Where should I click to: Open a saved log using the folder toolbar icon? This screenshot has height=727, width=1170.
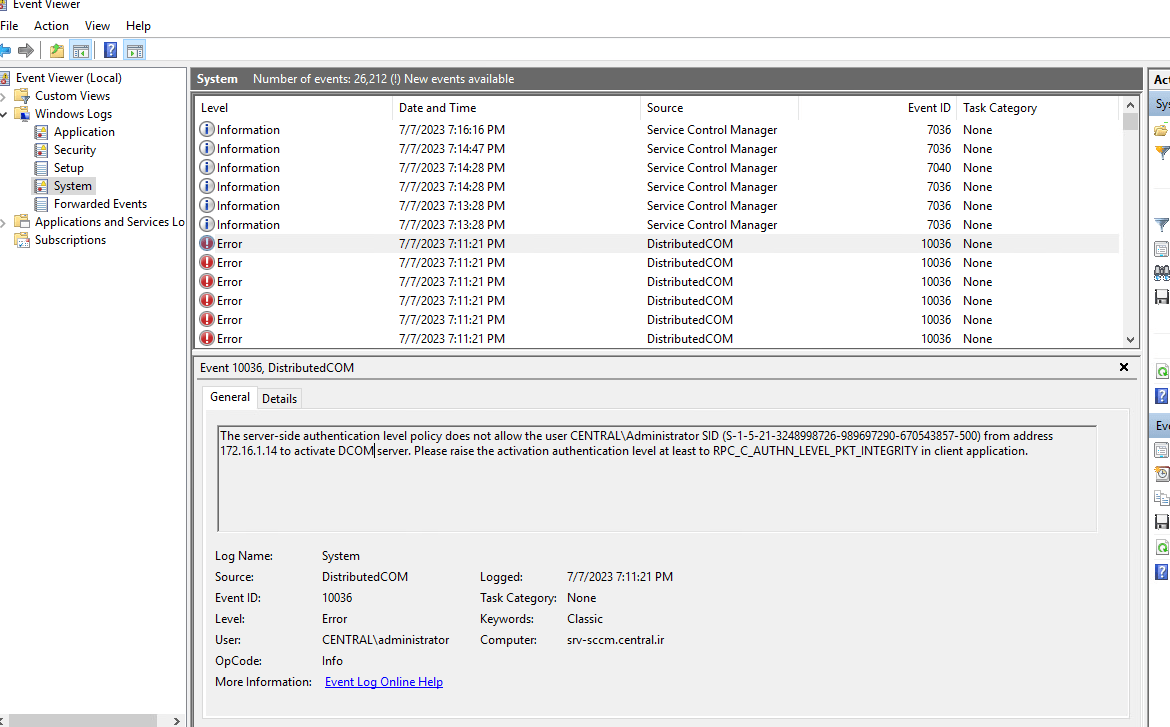click(56, 49)
